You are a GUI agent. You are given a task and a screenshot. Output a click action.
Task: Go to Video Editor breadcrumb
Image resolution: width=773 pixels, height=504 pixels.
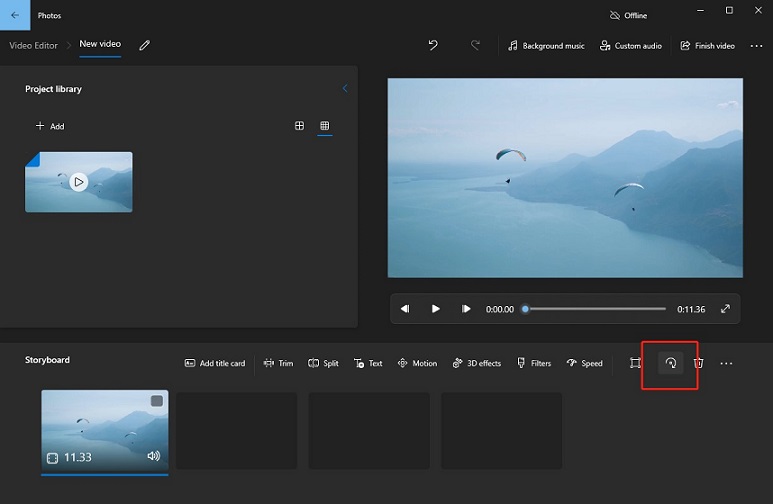[34, 46]
